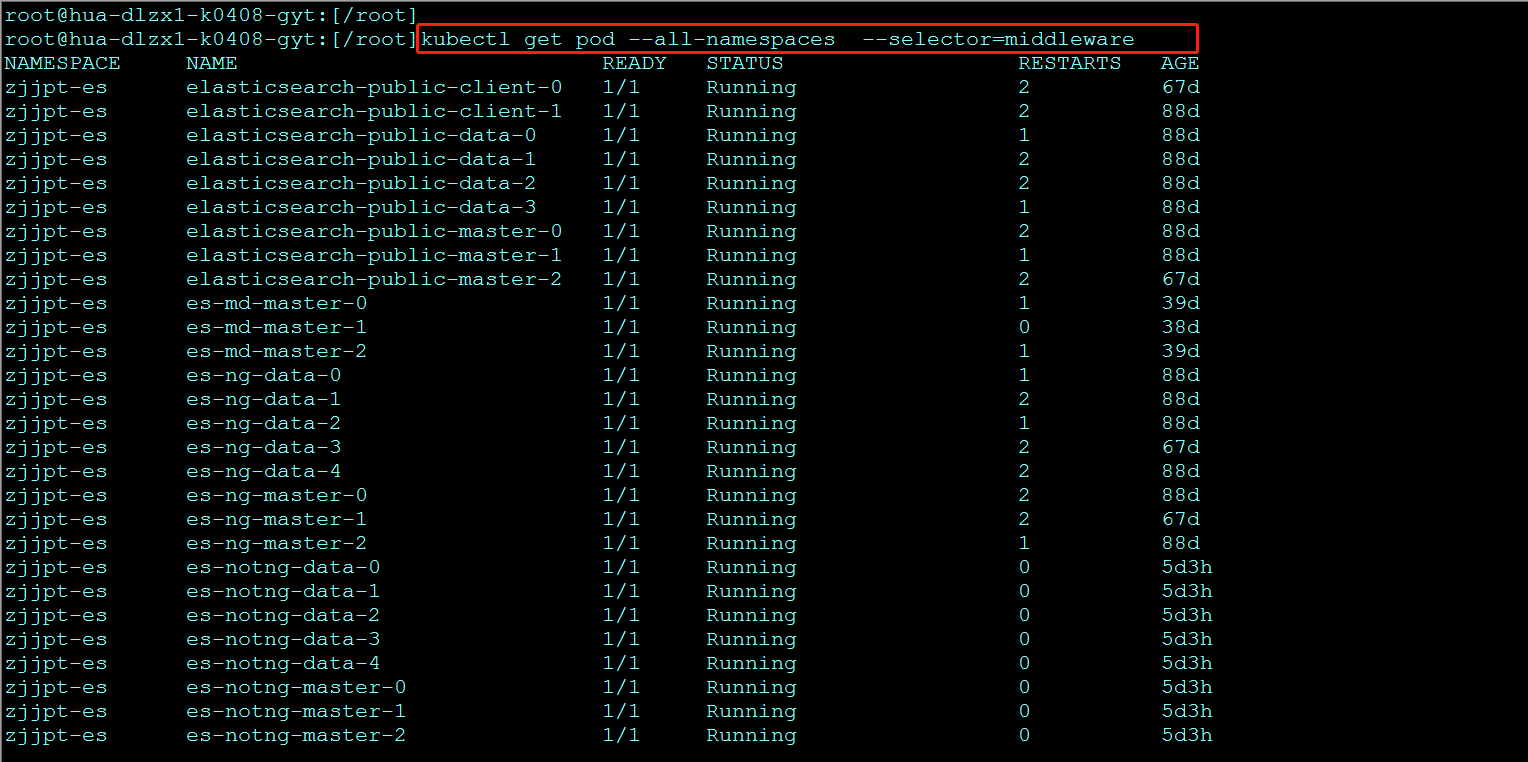Click the 38d age of es-md-master-1

1180,327
